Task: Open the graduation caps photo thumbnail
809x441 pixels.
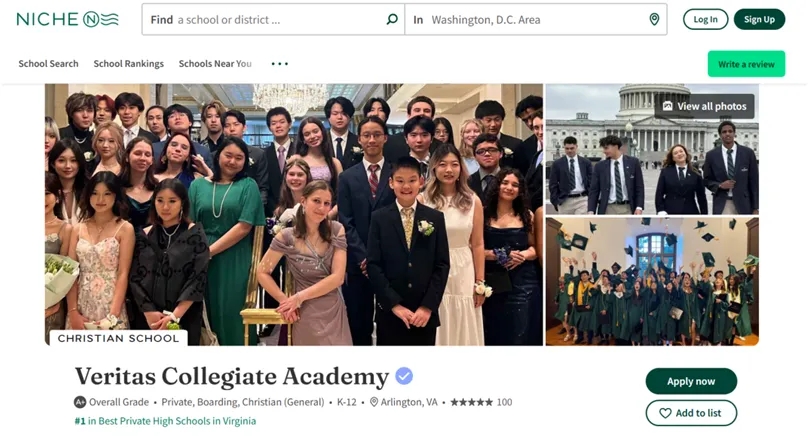Action: coord(652,281)
